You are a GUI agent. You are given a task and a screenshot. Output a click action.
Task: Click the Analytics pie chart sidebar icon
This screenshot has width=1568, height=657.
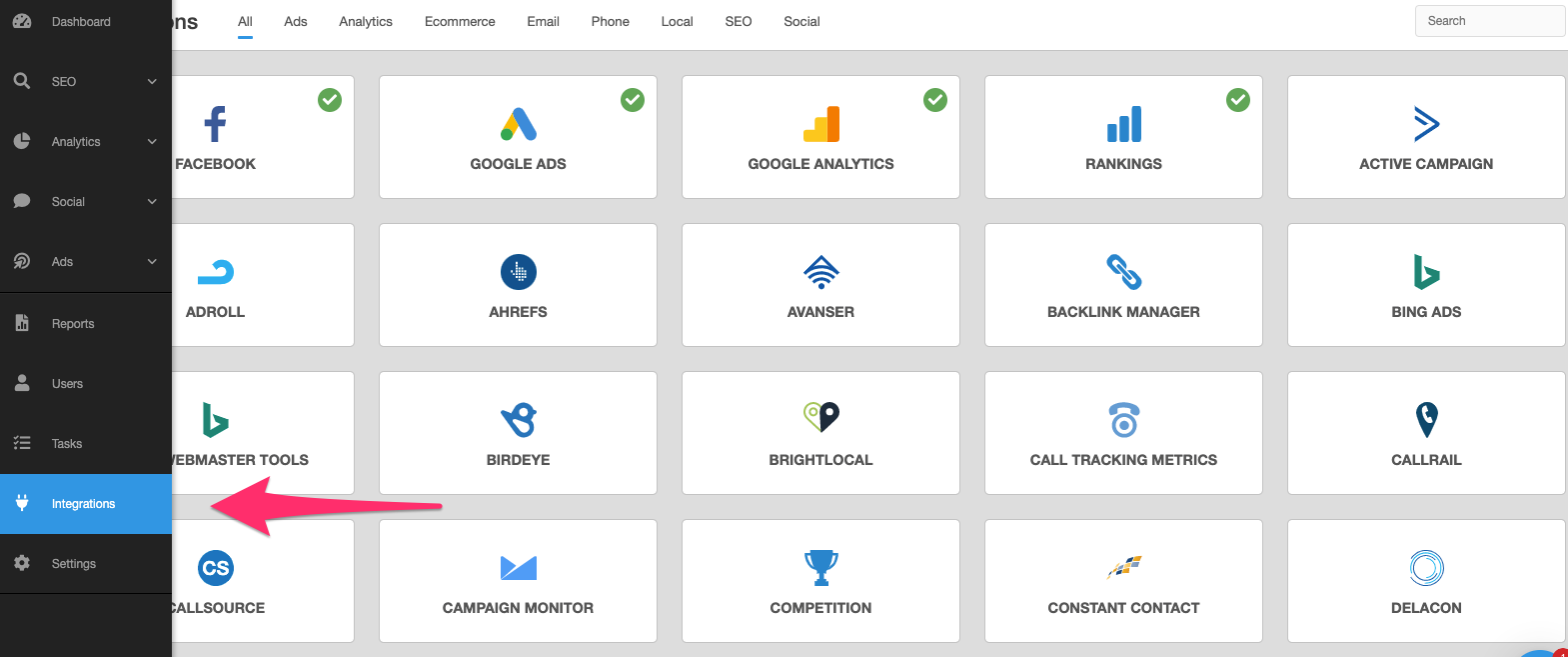coord(22,141)
